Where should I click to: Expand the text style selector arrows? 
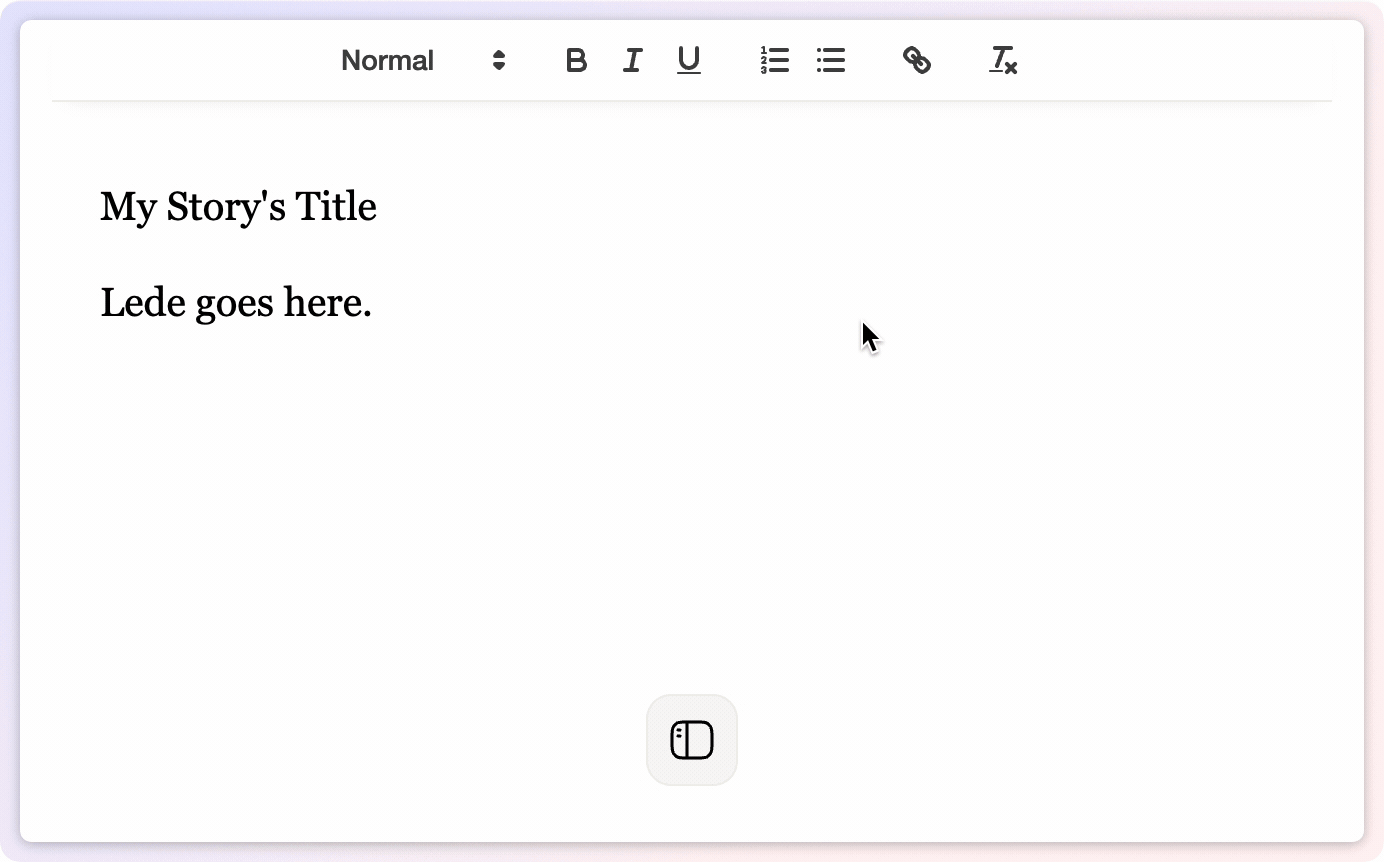(497, 61)
